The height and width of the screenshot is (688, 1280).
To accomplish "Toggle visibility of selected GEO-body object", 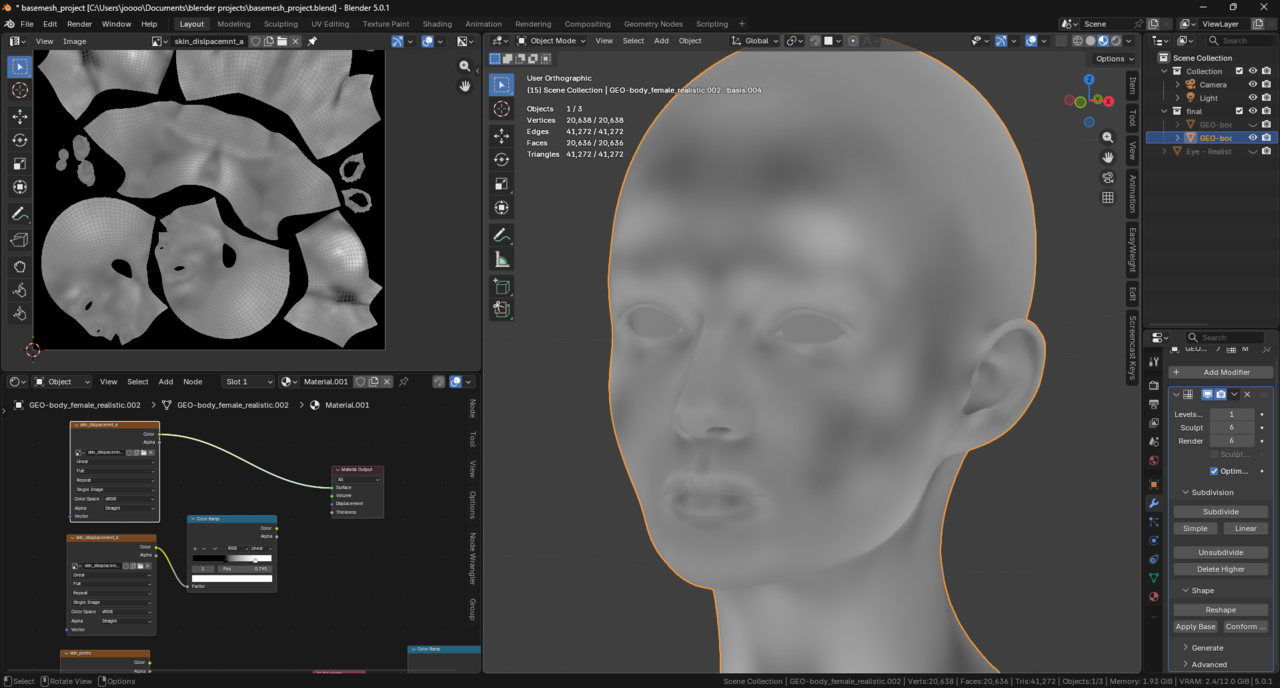I will pos(1252,138).
